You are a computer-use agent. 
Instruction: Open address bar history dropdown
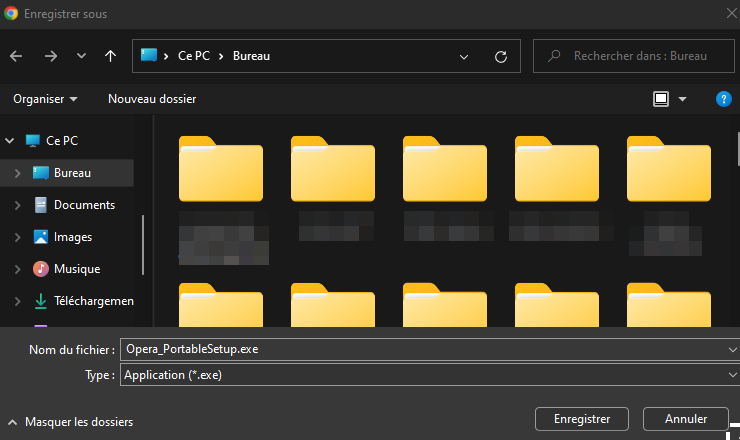(464, 57)
